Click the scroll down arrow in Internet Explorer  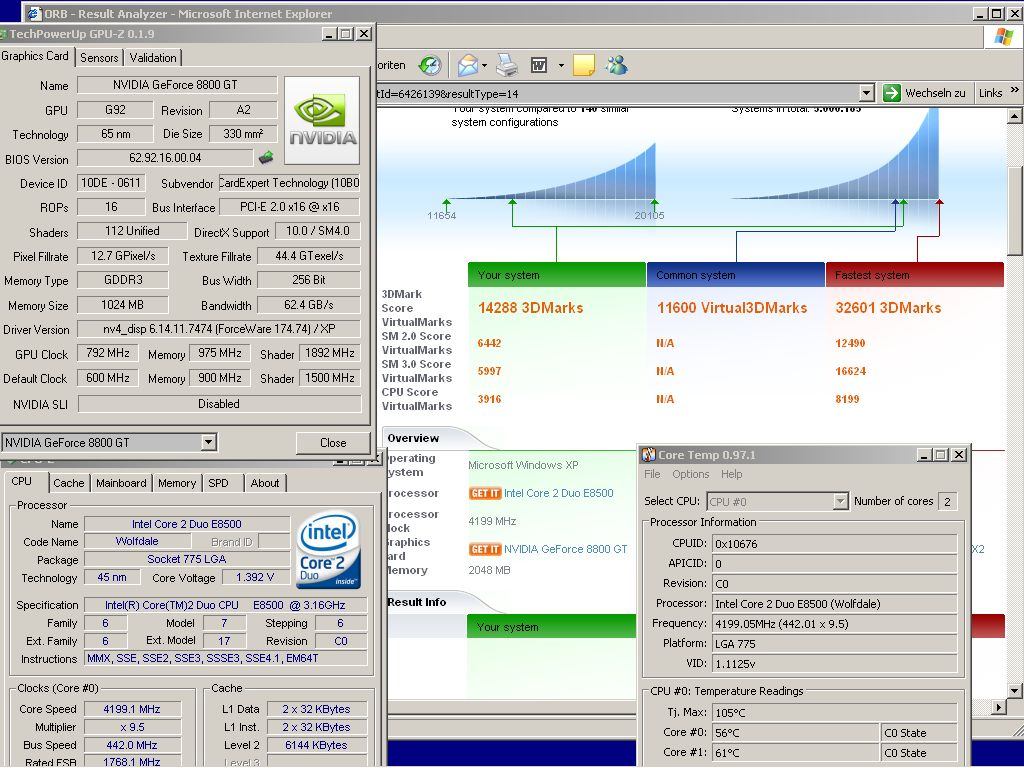(x=1014, y=690)
